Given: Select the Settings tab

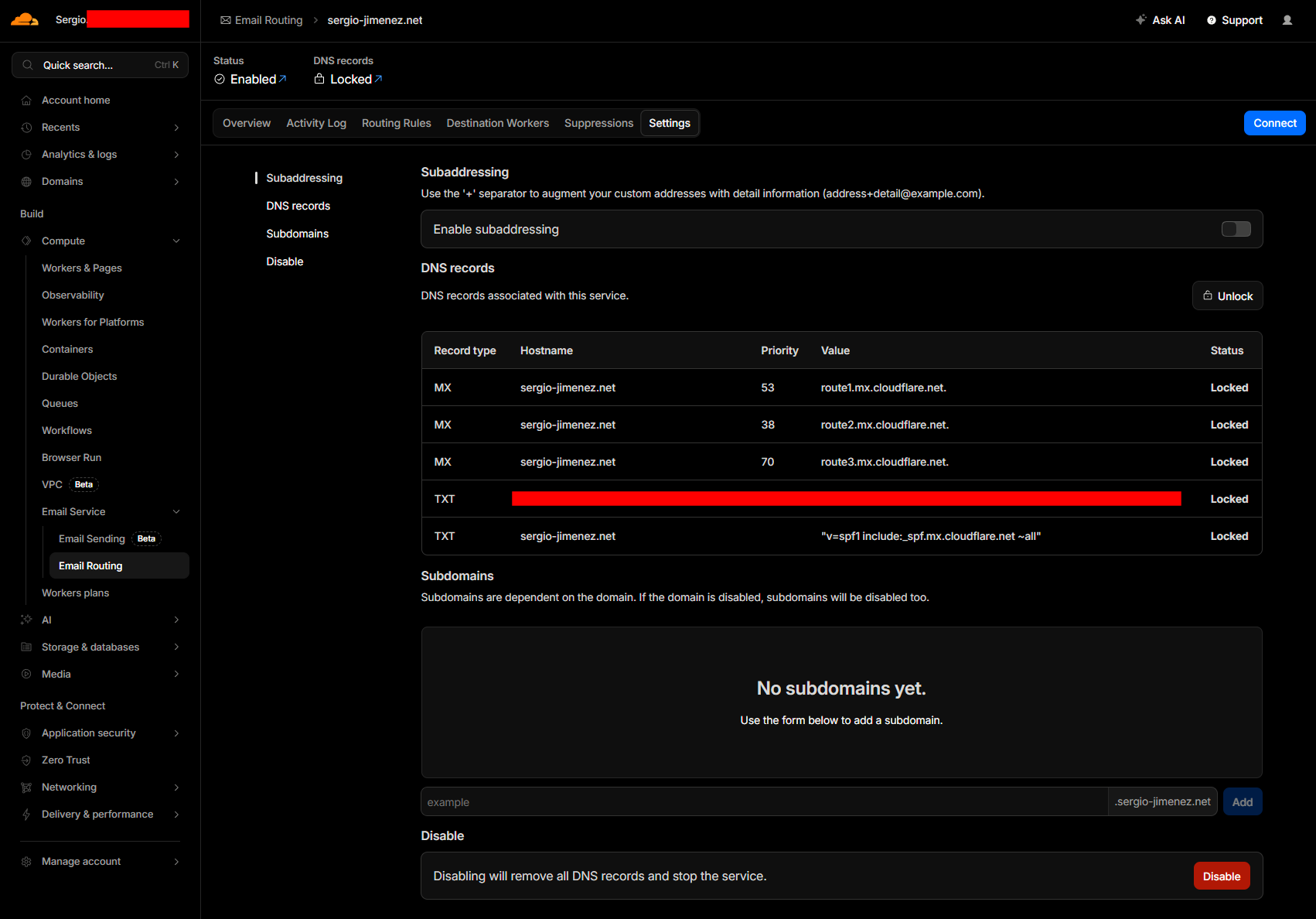Looking at the screenshot, I should pyautogui.click(x=670, y=123).
